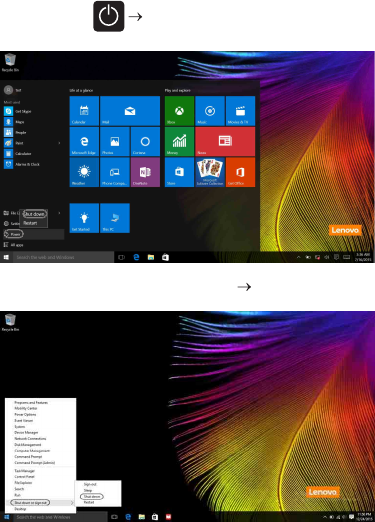Open the Microsoft Edge tile
The width and height of the screenshot is (375, 522).
point(84,142)
